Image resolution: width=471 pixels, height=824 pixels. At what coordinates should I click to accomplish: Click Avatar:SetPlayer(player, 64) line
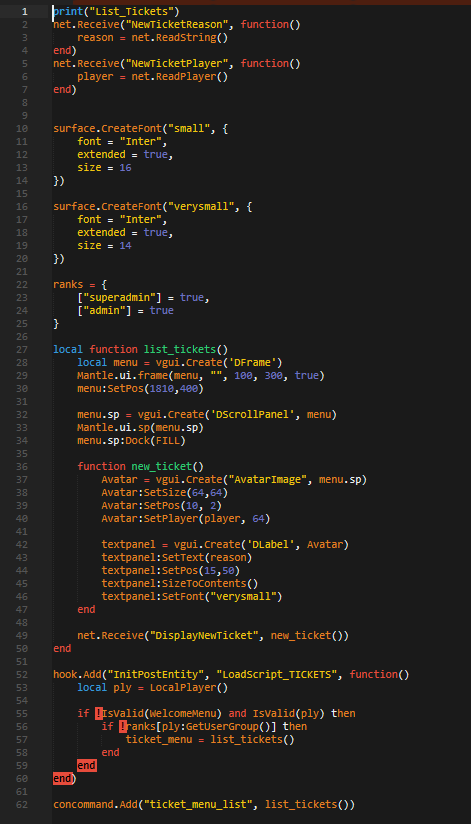click(186, 518)
